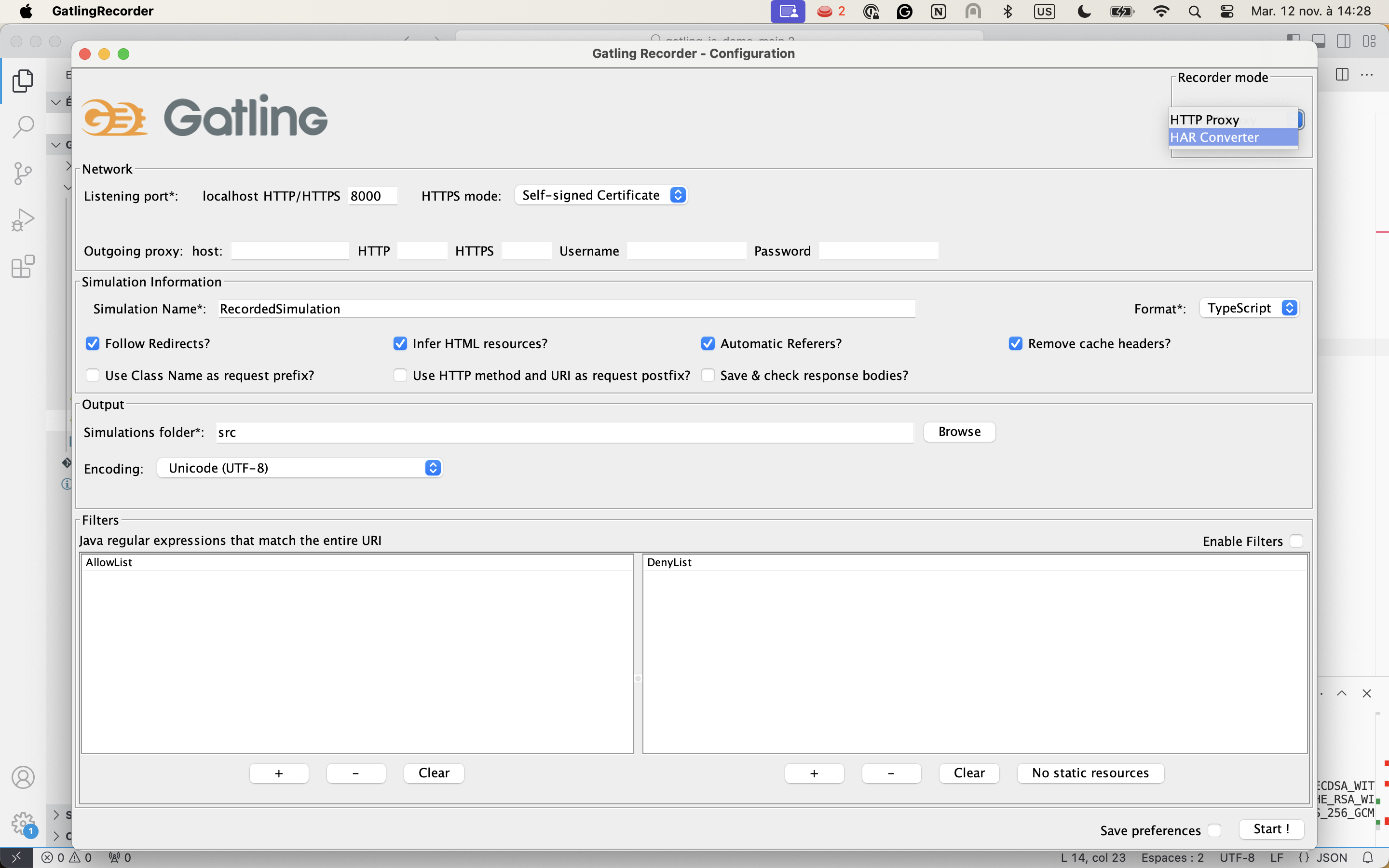This screenshot has height=868, width=1389.
Task: Click the outgoing proxy HTTP port field
Action: coord(422,251)
